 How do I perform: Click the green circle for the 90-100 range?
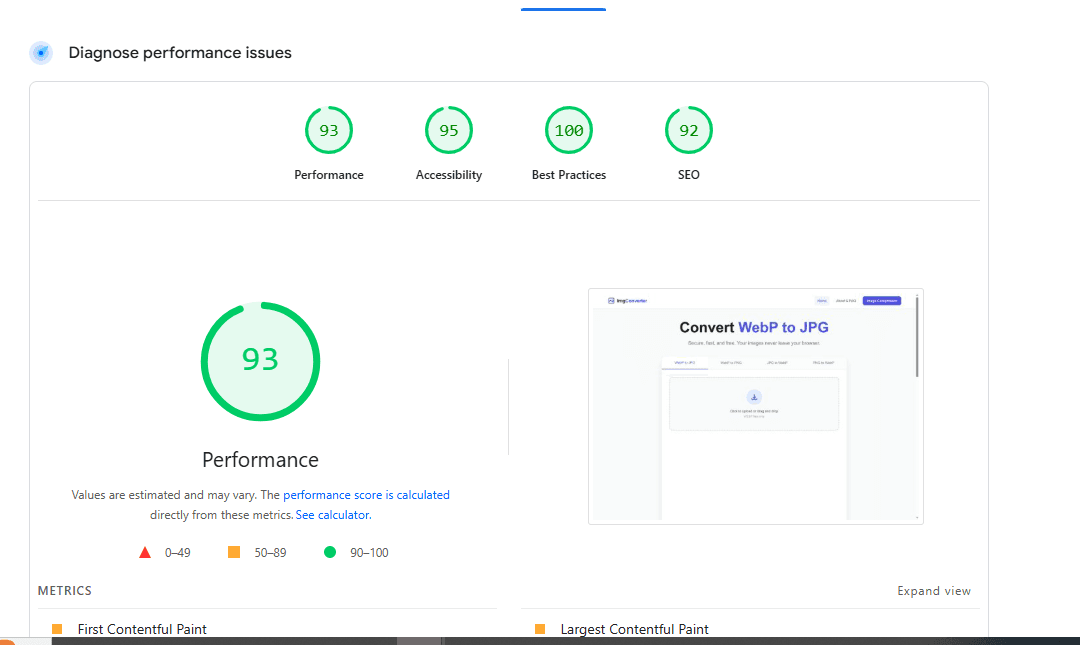[329, 551]
